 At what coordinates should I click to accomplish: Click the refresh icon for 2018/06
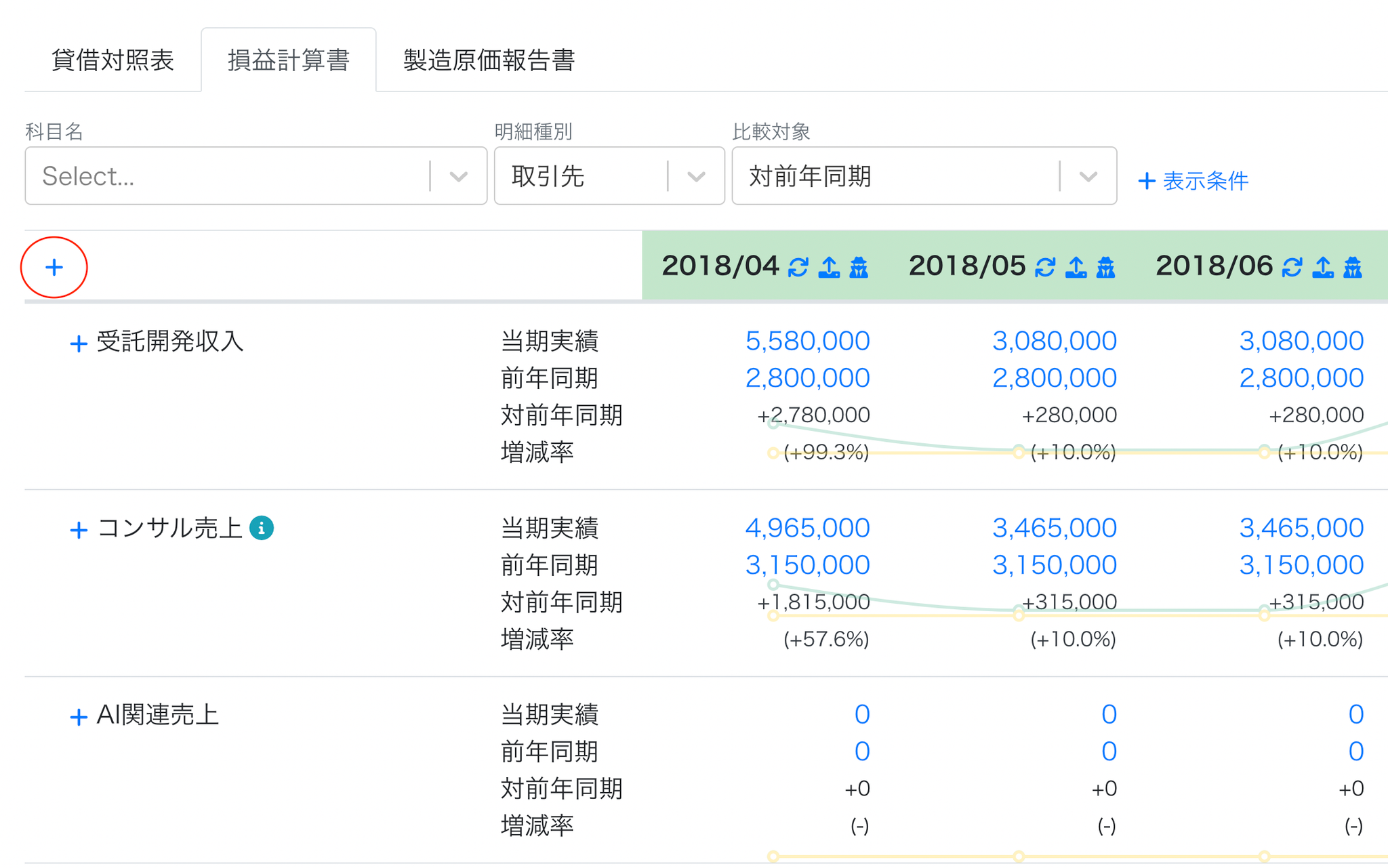(x=1292, y=268)
